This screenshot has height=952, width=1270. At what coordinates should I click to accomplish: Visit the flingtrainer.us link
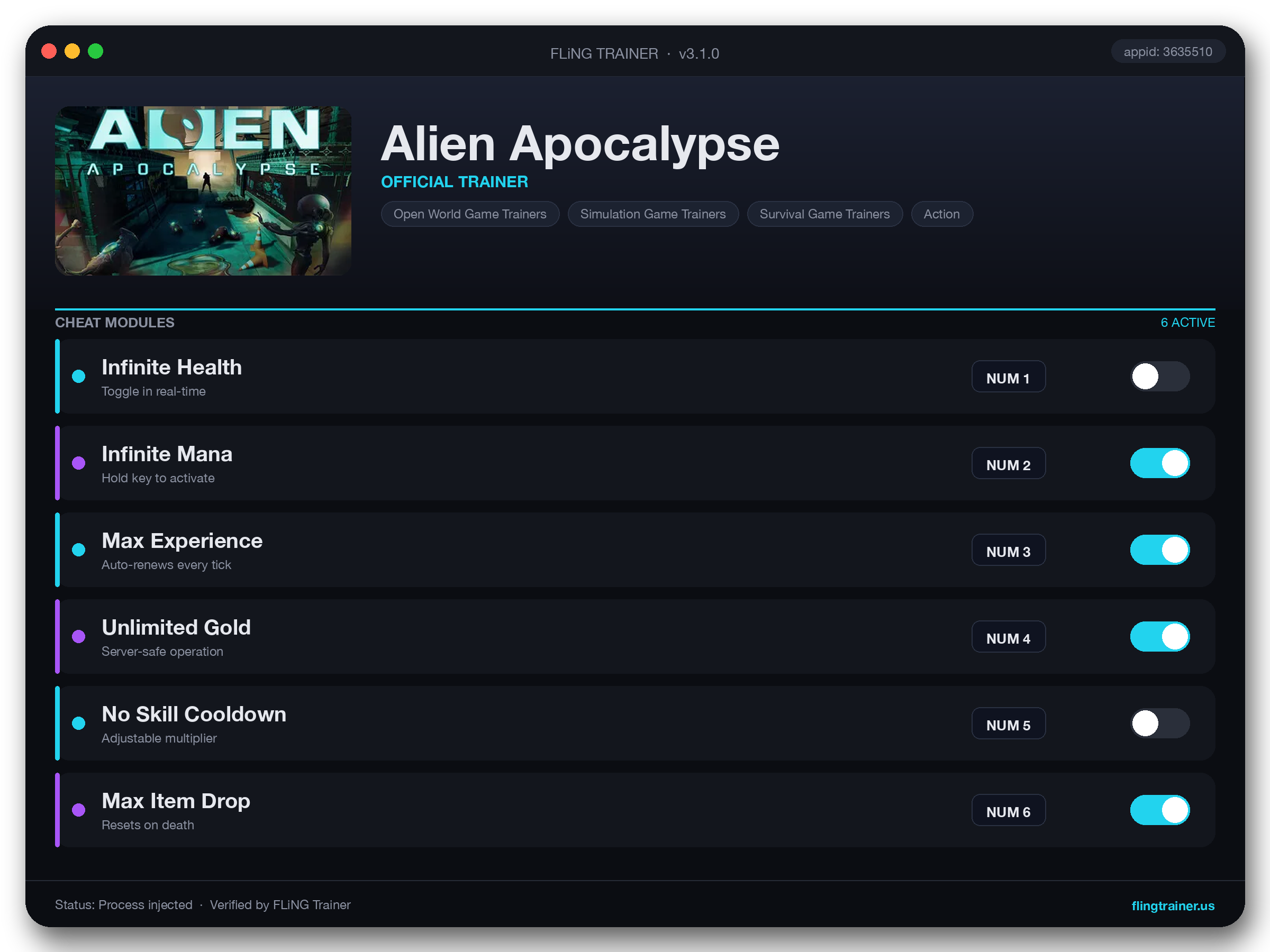tap(1173, 905)
